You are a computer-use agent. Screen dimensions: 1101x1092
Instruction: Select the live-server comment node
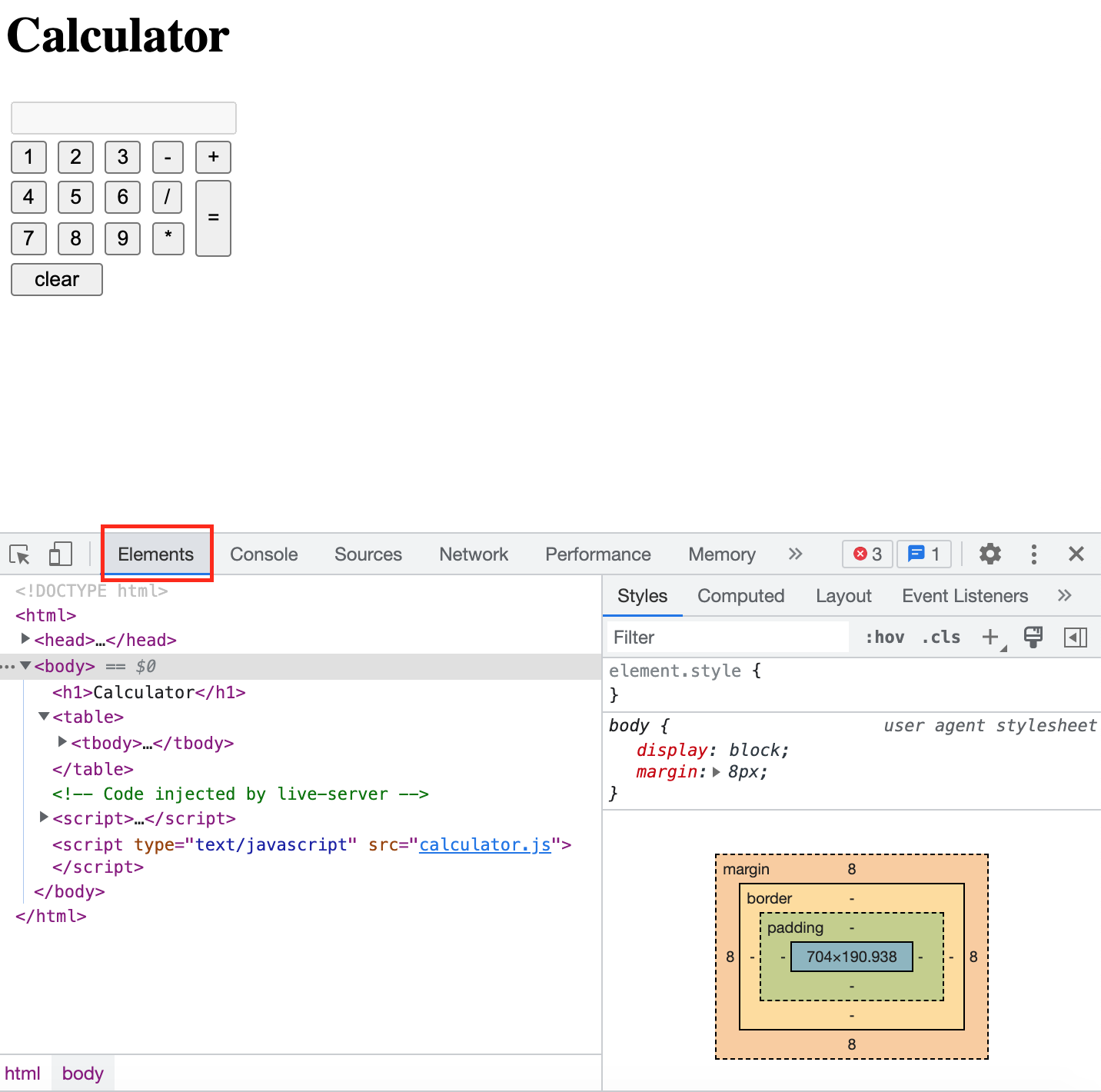point(240,794)
